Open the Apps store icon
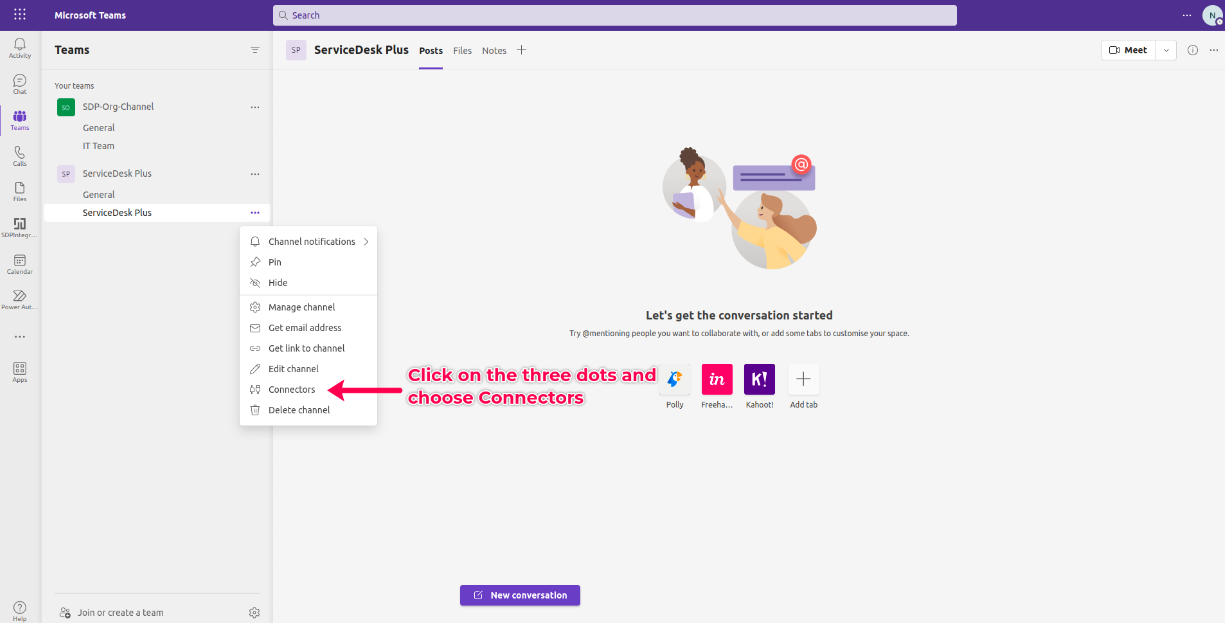The height and width of the screenshot is (623, 1225). click(x=20, y=372)
